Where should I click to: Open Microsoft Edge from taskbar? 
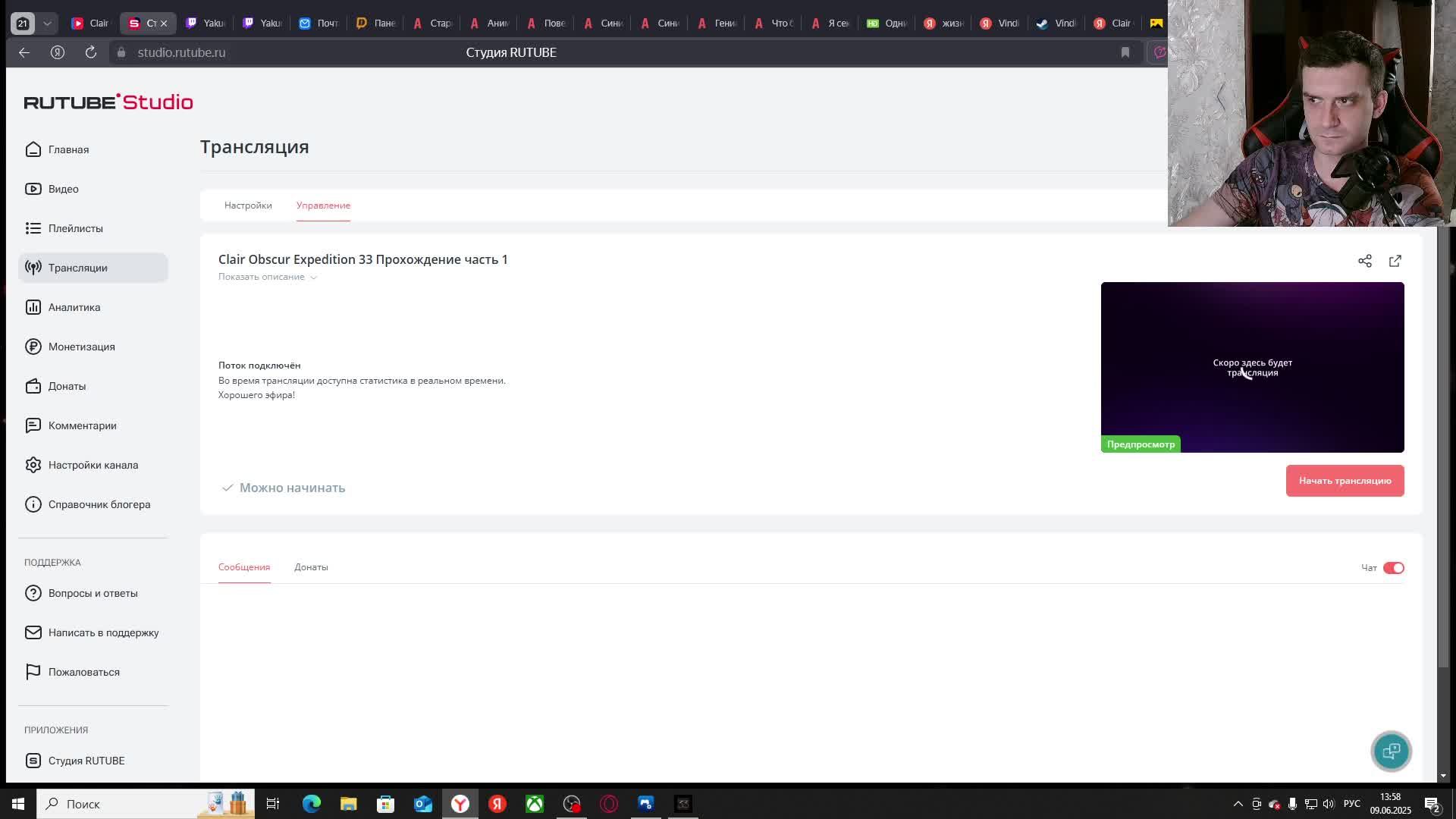(311, 804)
